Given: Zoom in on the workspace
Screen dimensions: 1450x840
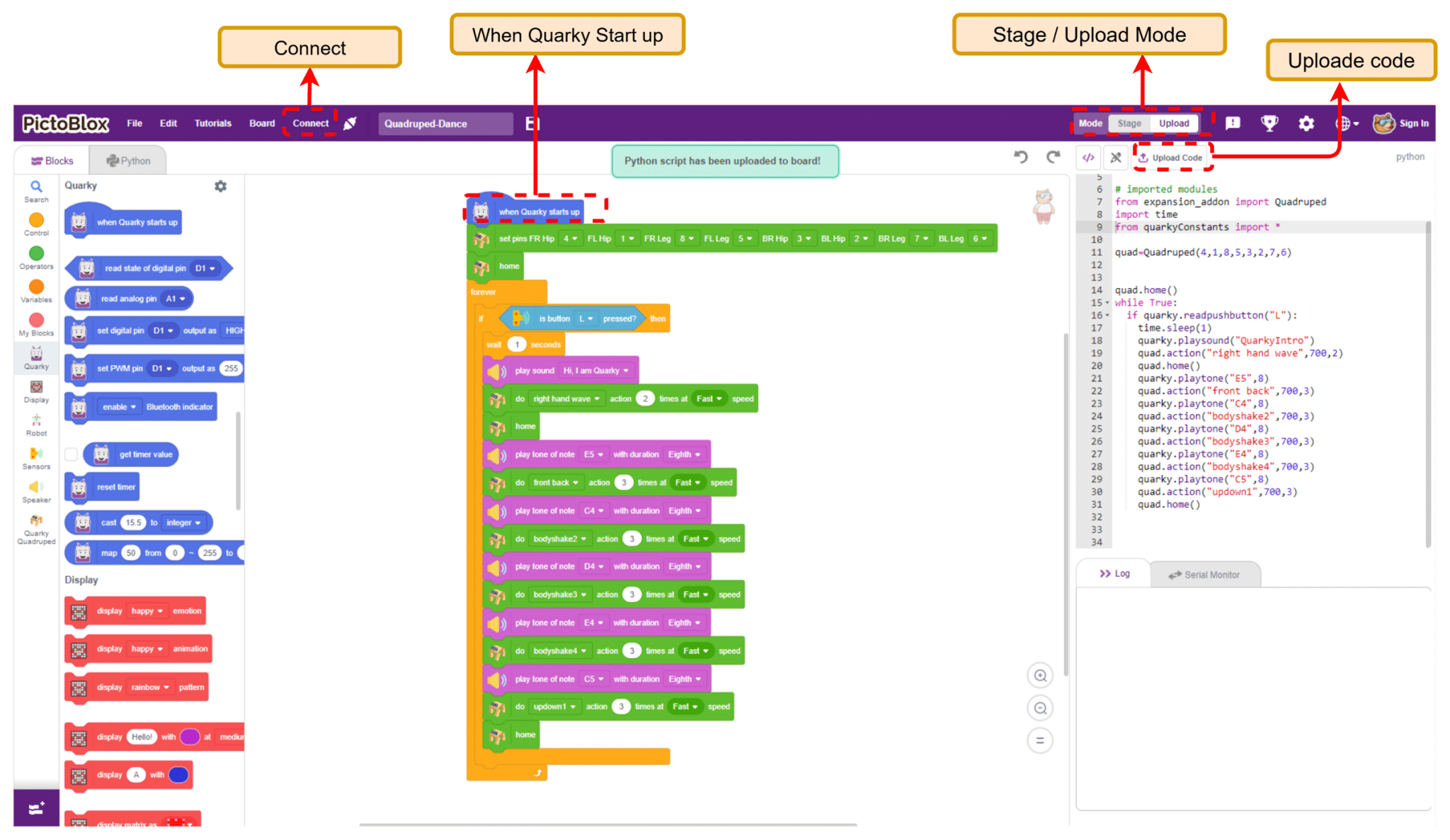Looking at the screenshot, I should coord(1040,675).
